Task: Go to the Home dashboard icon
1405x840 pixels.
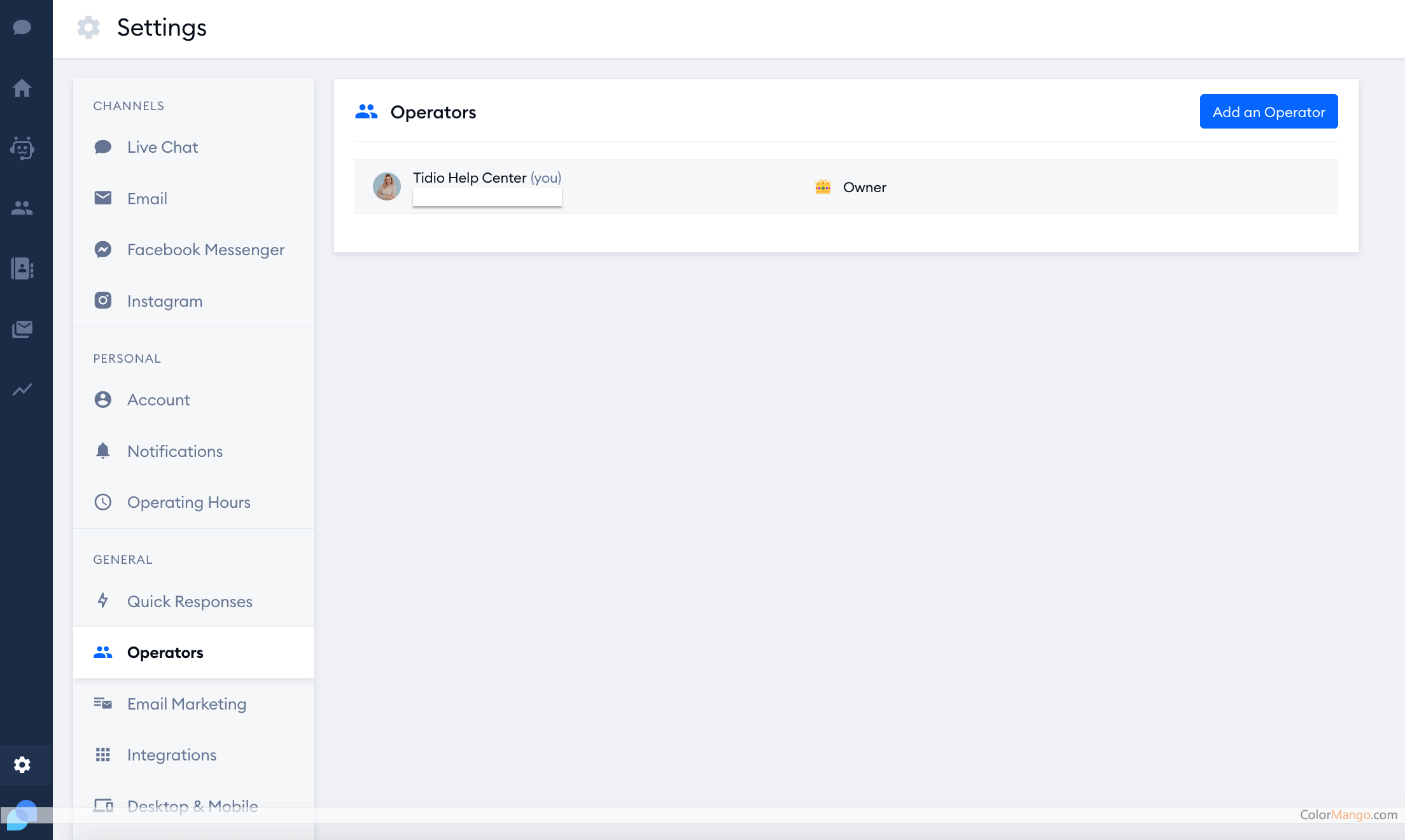Action: pos(22,88)
